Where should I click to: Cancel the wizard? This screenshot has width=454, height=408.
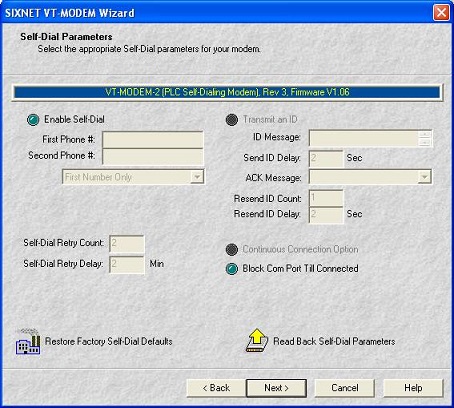pyautogui.click(x=345, y=388)
